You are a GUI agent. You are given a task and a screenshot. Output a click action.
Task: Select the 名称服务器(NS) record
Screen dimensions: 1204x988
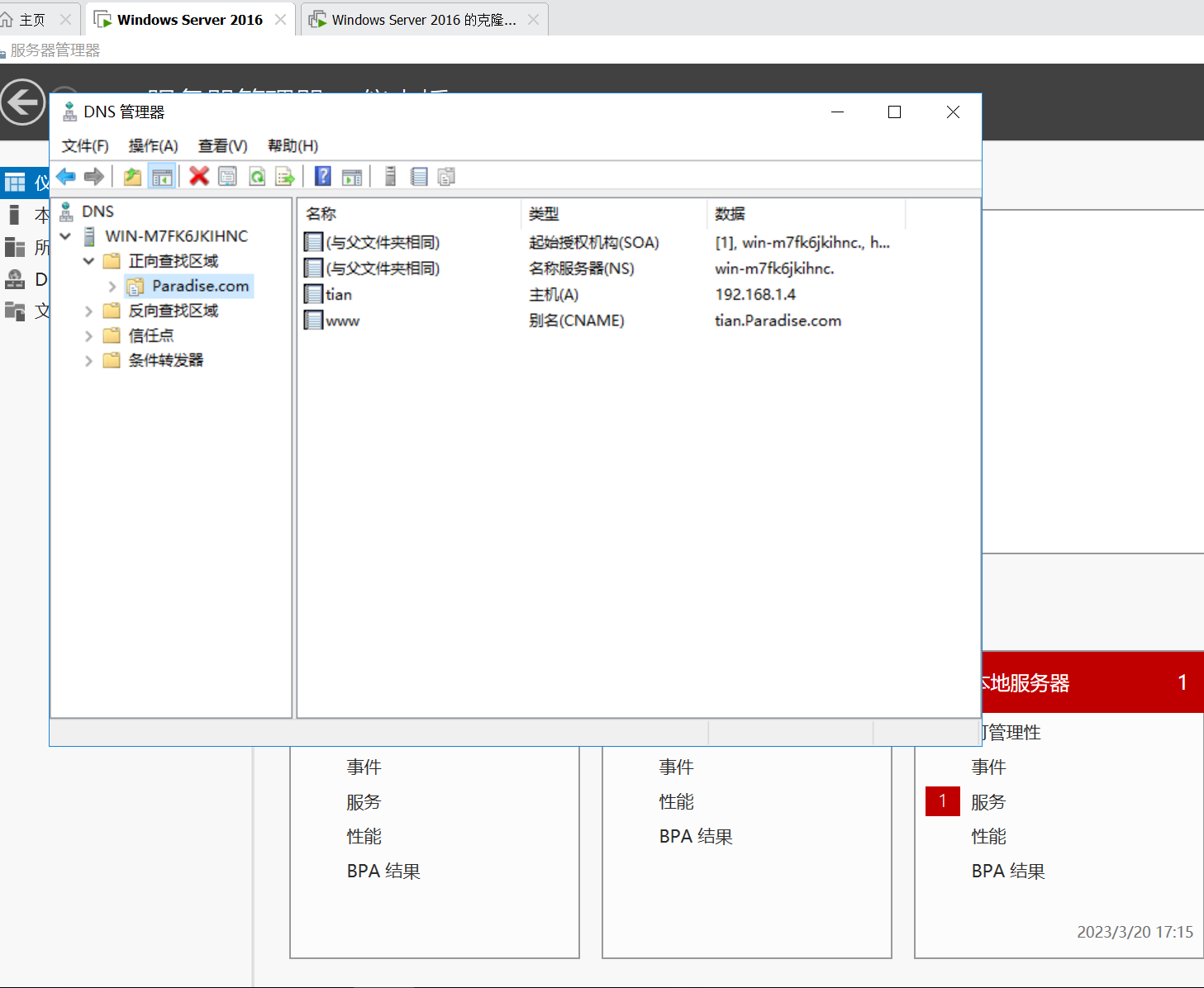[582, 268]
